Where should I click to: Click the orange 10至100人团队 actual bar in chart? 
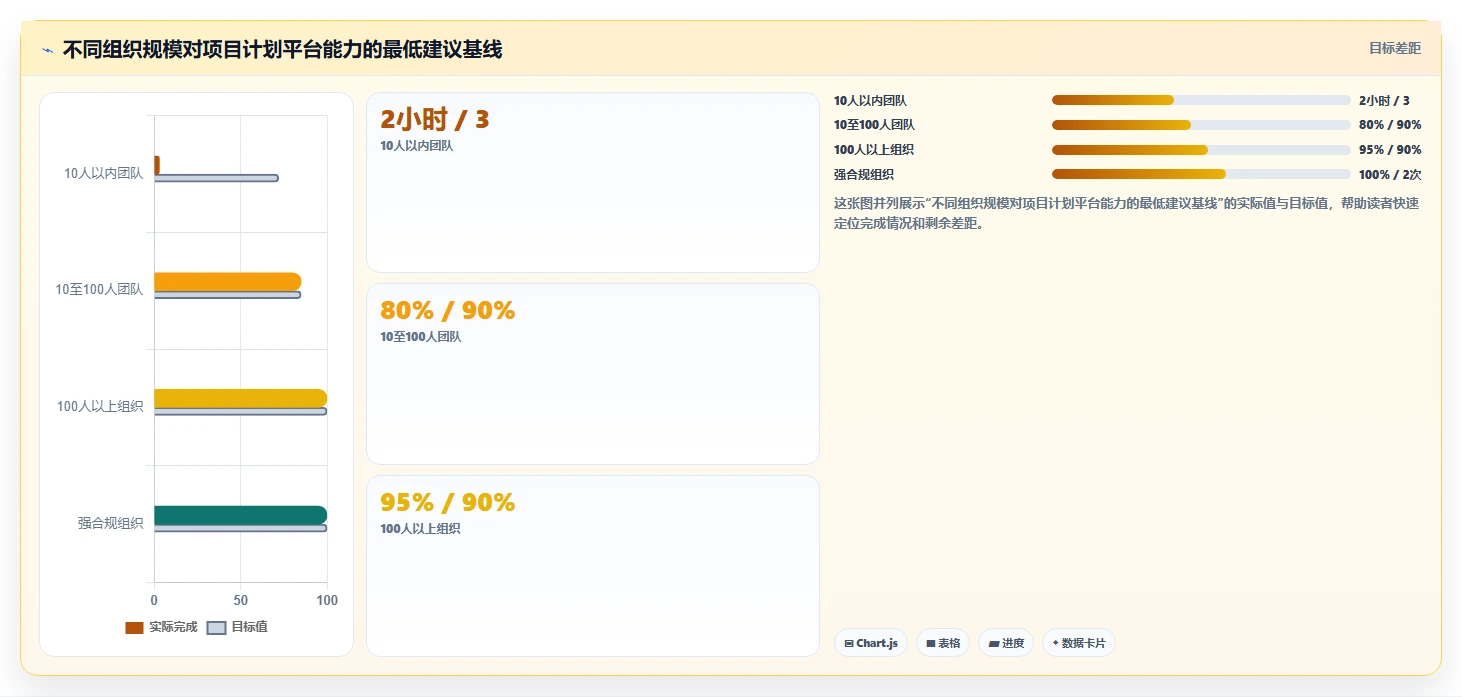tap(227, 282)
